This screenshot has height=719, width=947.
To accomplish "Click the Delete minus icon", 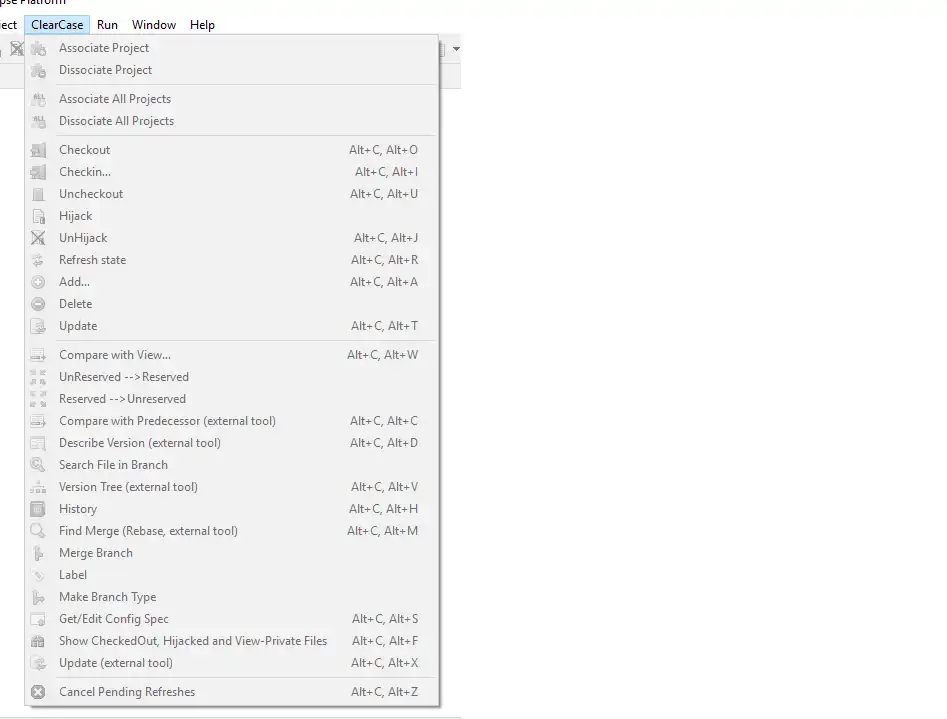I will tap(38, 304).
